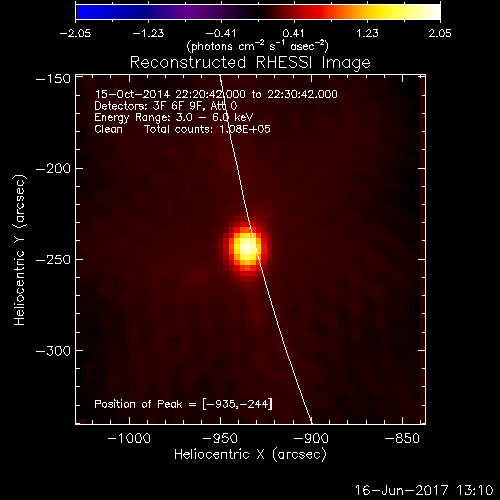Select the 'Reconstructed RHESSI Image' title
This screenshot has width=500, height=500.
(250, 62)
